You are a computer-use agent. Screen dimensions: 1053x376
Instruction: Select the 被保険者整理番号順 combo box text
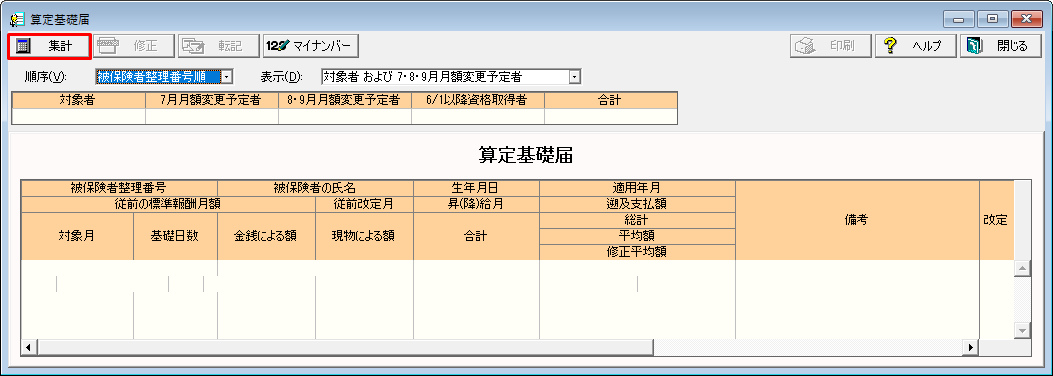158,77
